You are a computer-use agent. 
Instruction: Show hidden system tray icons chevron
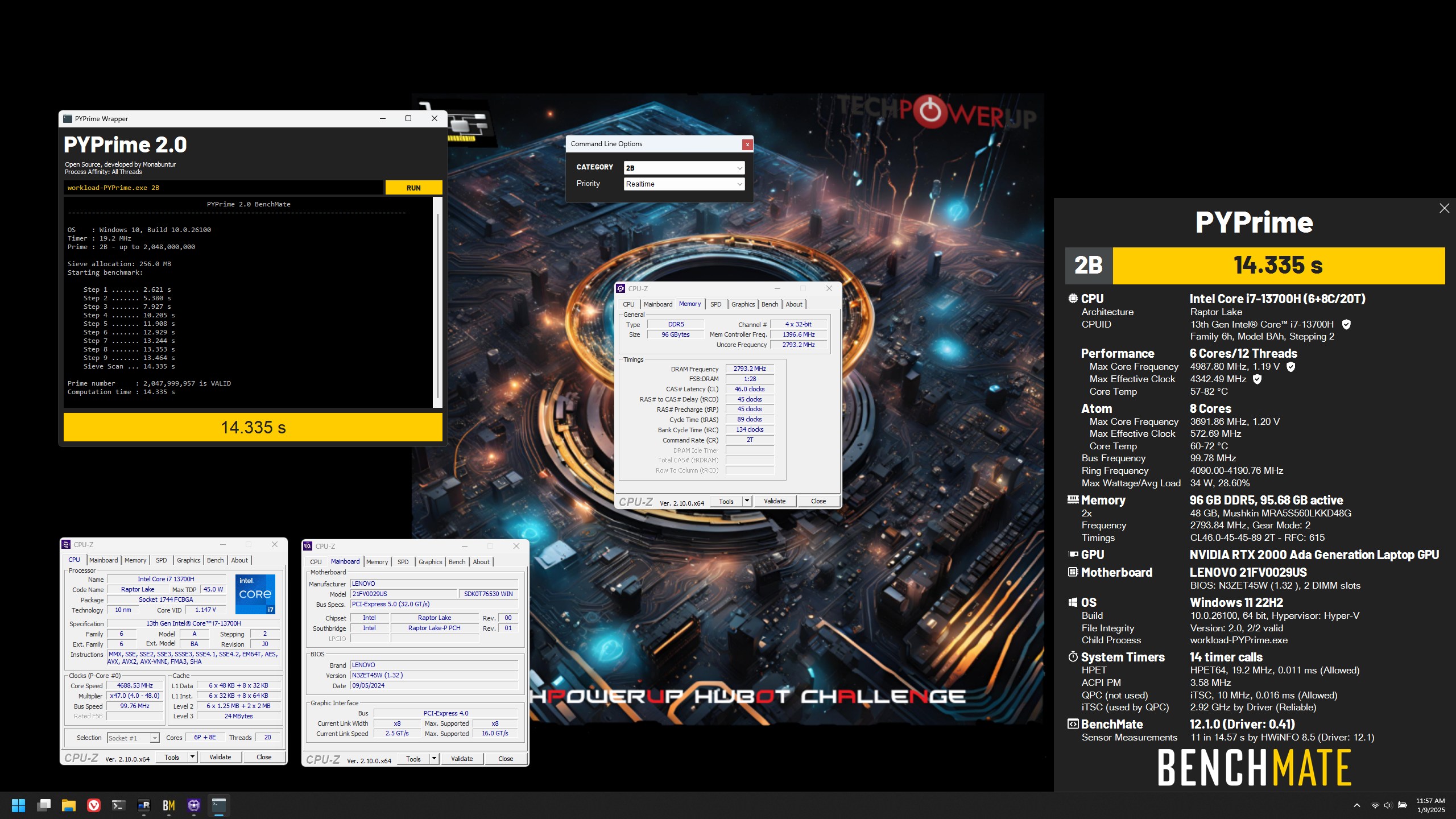click(1357, 805)
